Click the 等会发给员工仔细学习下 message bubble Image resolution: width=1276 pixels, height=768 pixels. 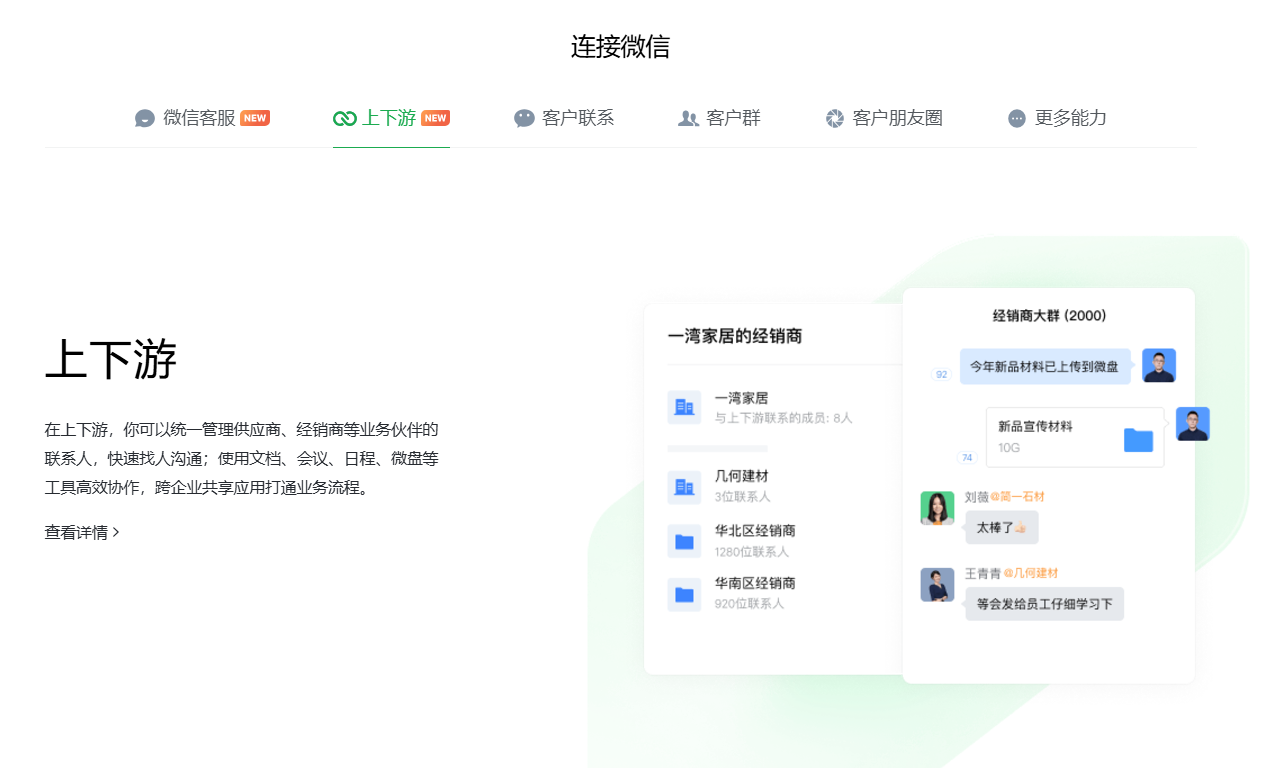pyautogui.click(x=1044, y=604)
